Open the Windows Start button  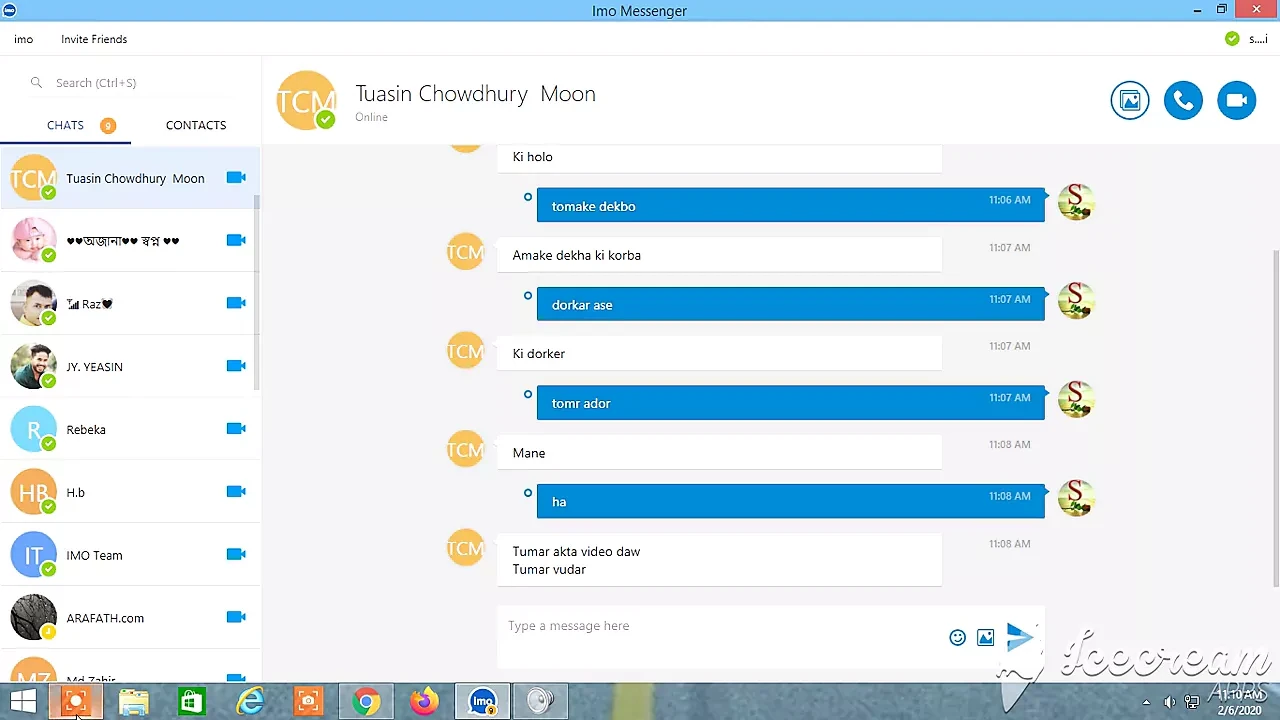23,702
